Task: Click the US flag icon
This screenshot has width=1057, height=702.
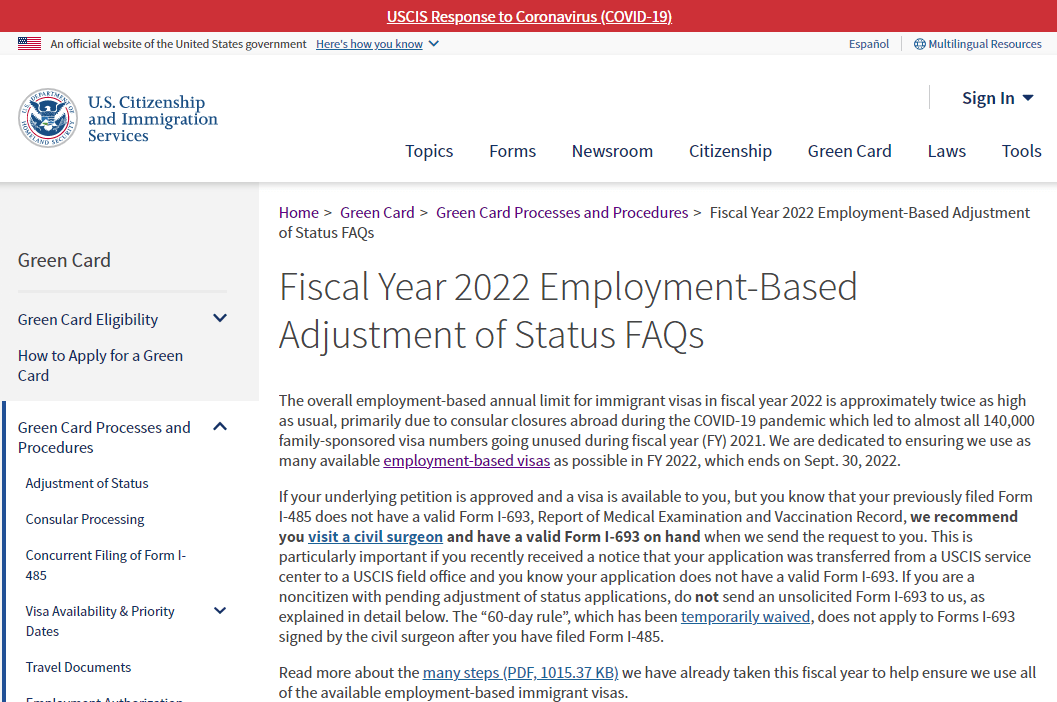Action: click(29, 44)
